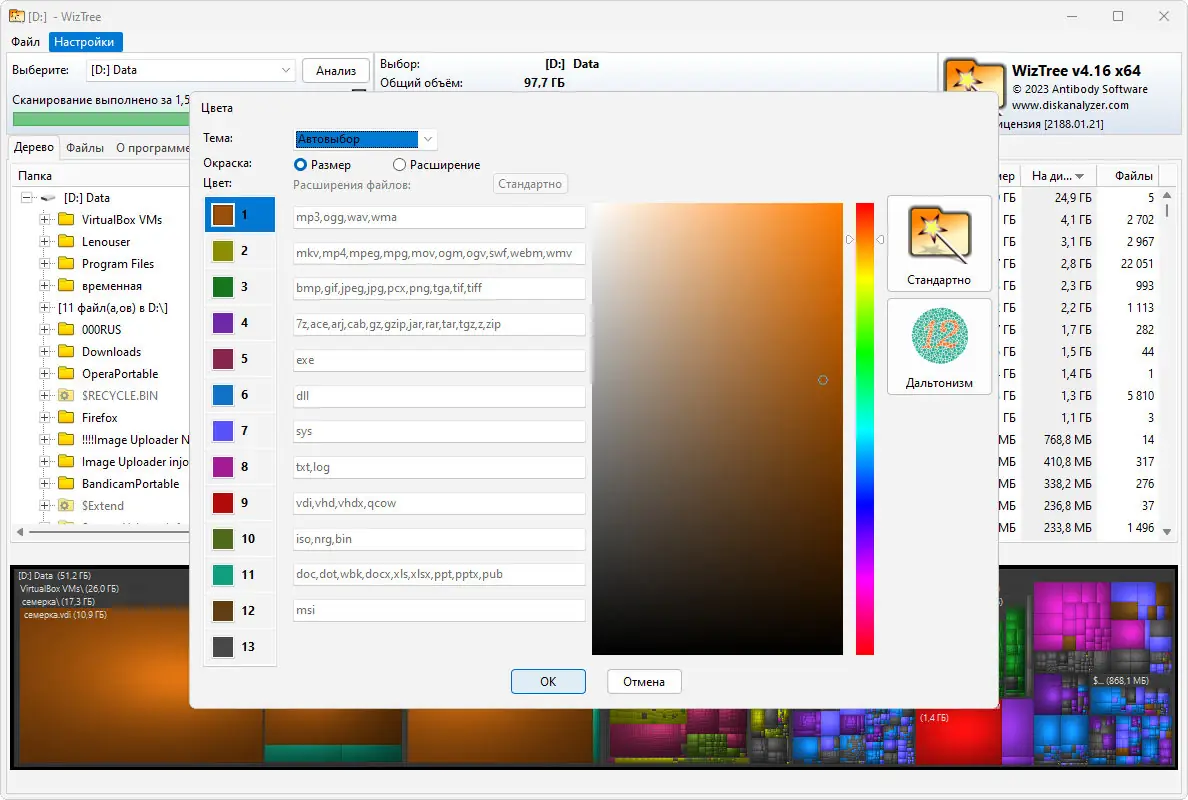Expand the Firefox tree node
This screenshot has height=800, width=1188.
pos(45,417)
